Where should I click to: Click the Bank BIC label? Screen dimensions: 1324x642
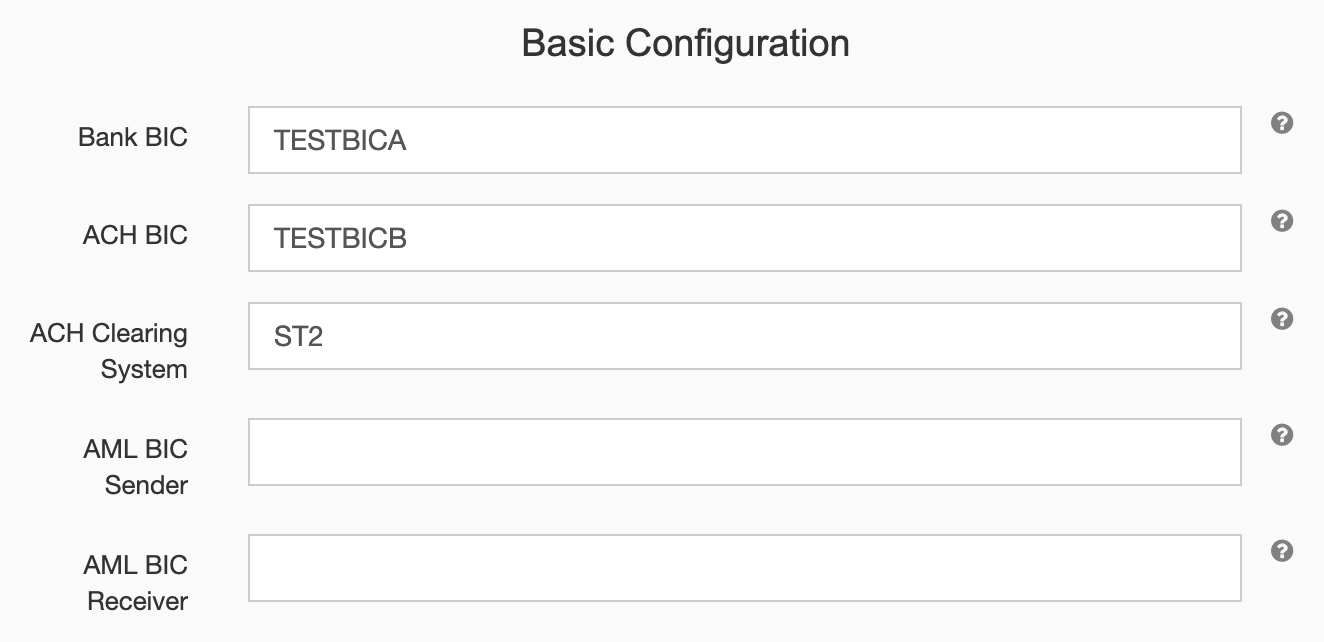tap(133, 138)
